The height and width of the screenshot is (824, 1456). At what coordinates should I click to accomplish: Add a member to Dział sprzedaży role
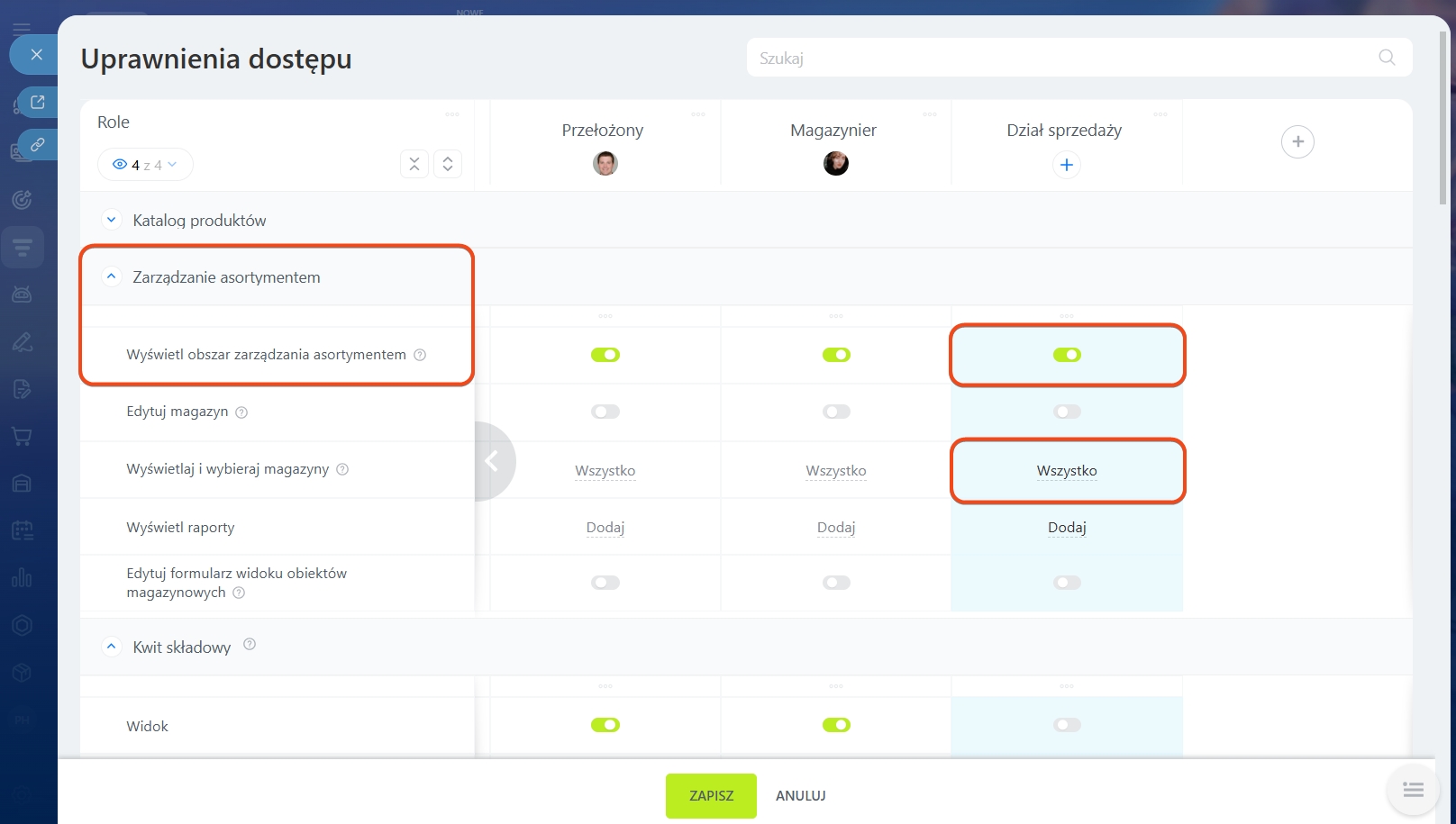coord(1066,165)
